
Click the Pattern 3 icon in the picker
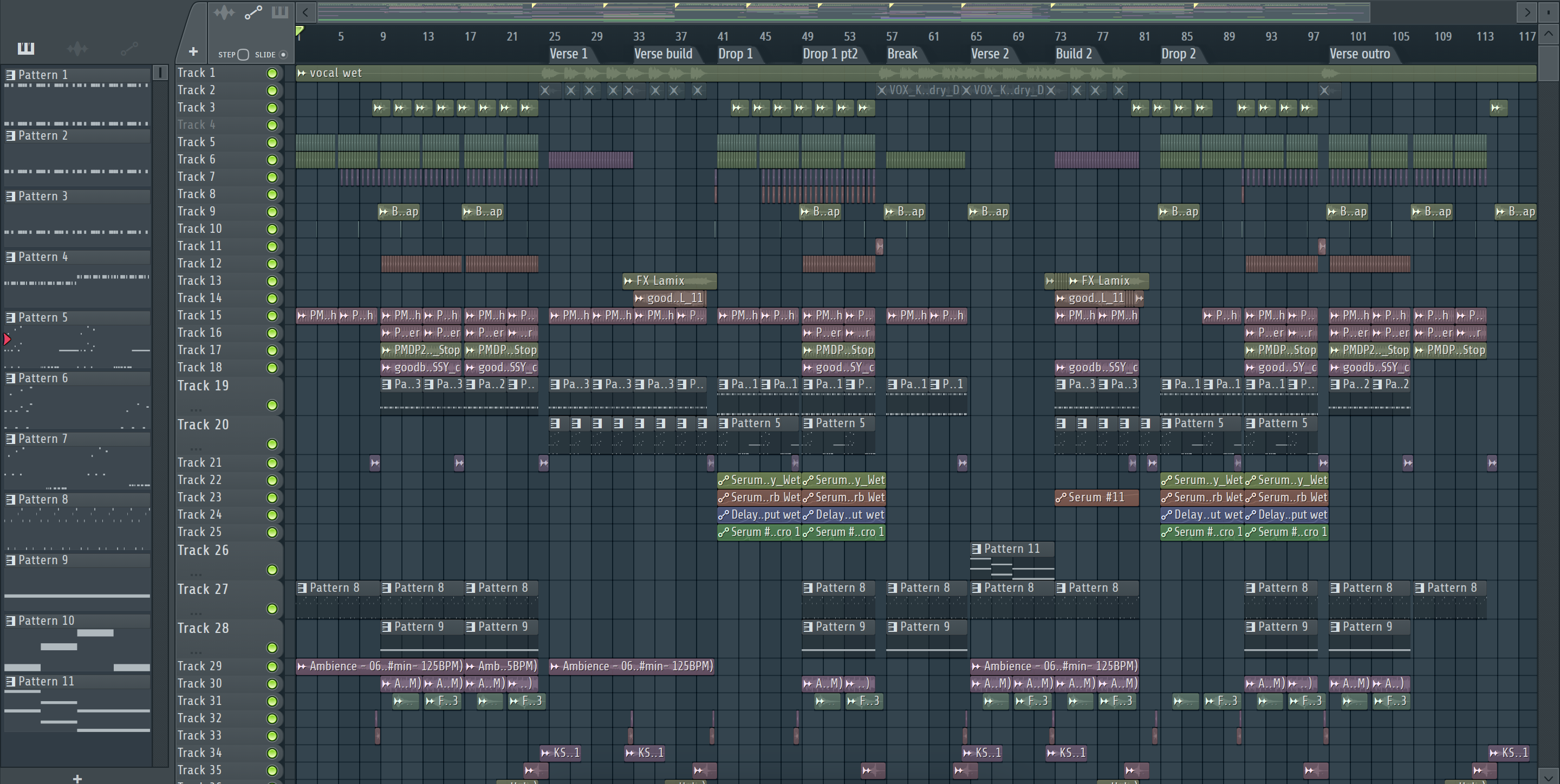pos(10,196)
